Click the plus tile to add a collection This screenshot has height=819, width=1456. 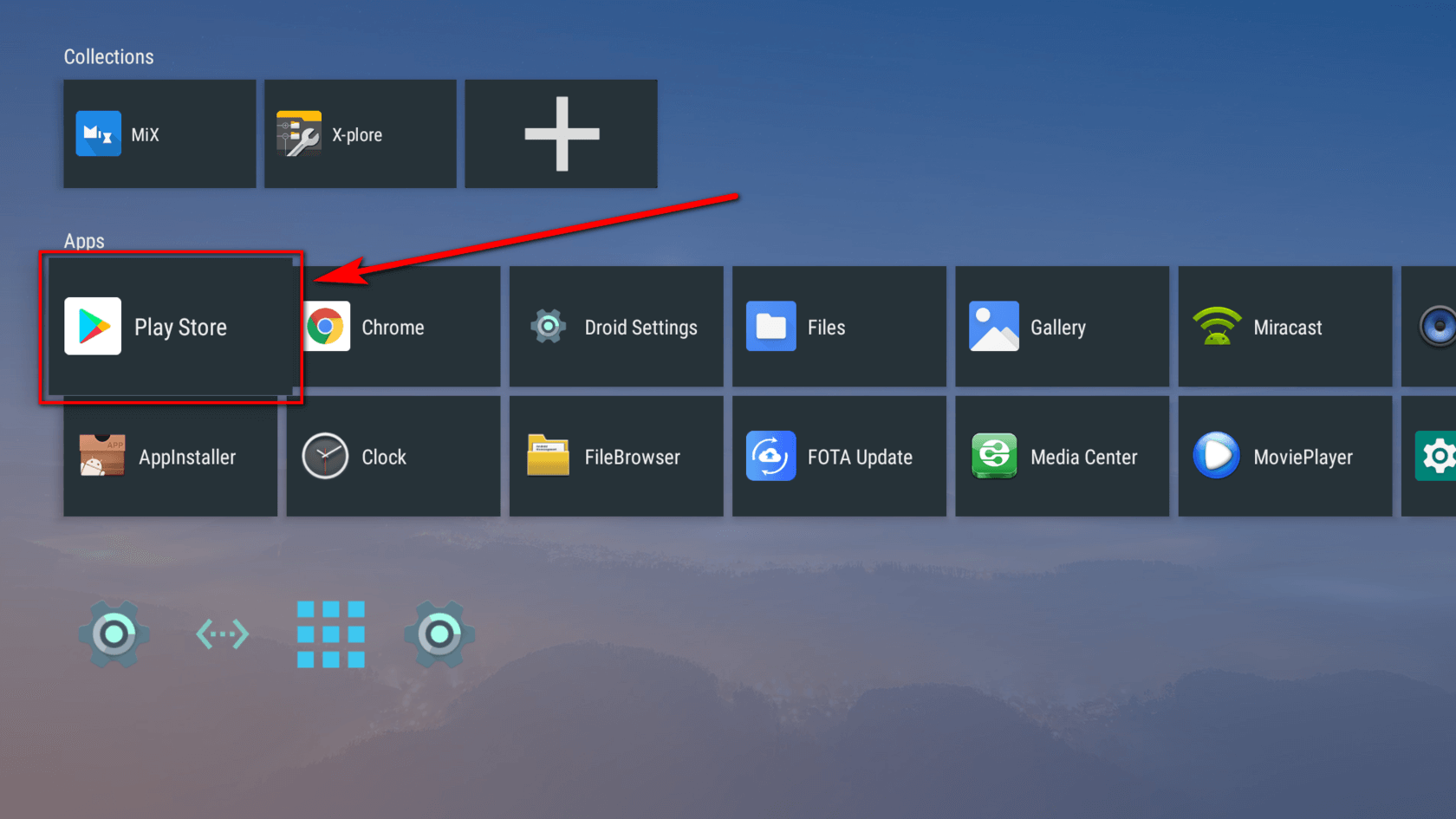(x=561, y=134)
